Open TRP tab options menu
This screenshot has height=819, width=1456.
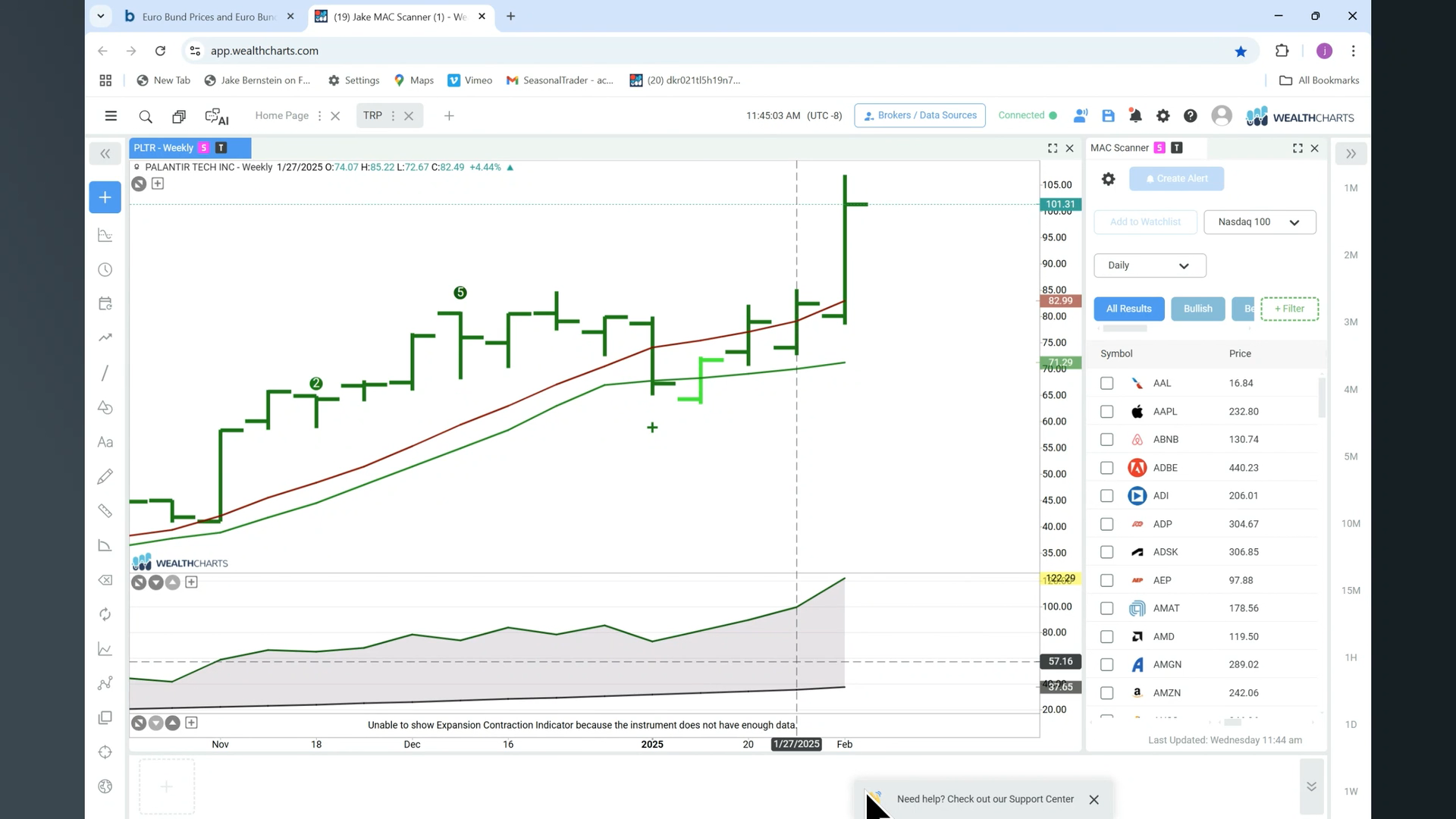pos(393,116)
